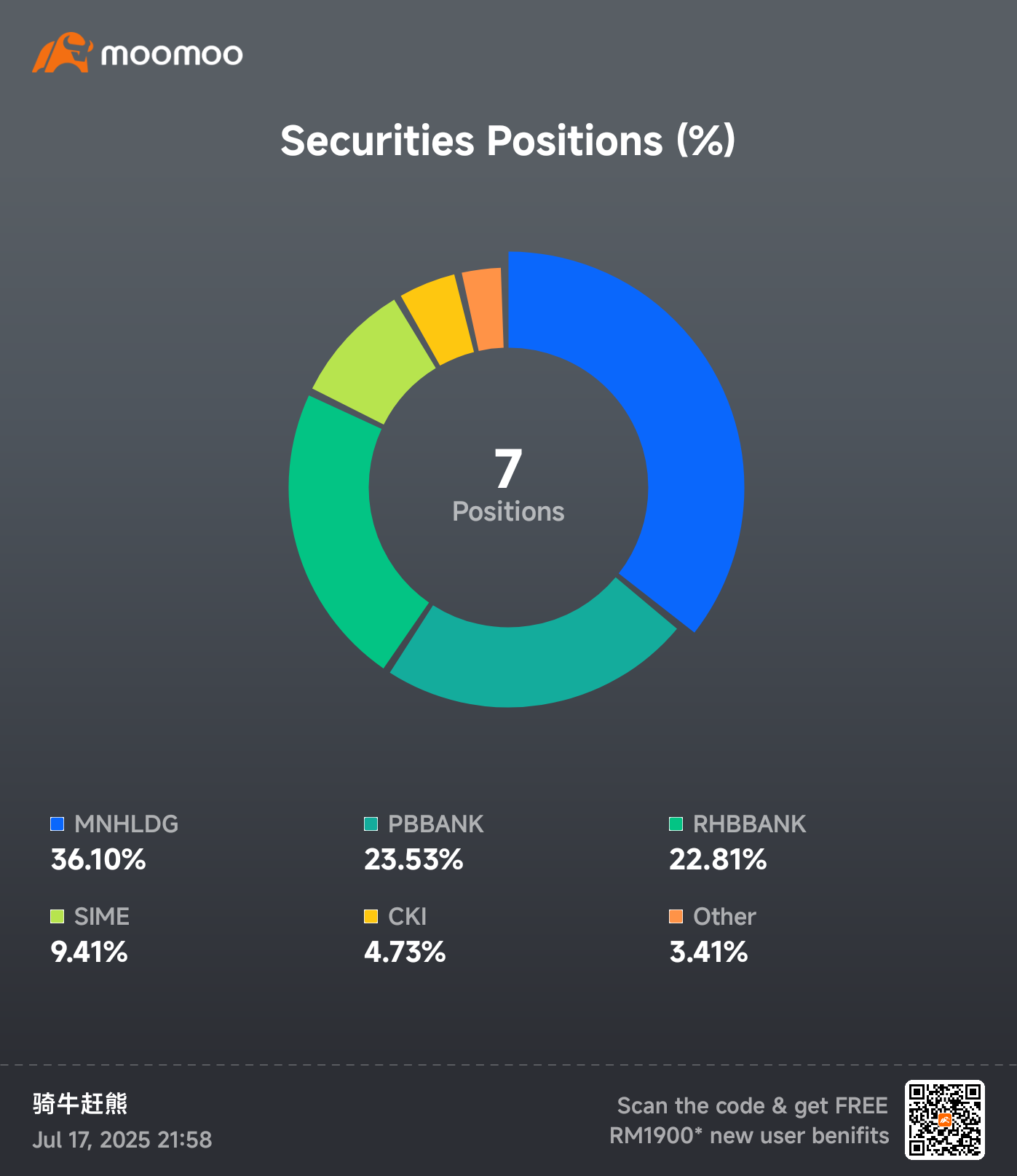This screenshot has height=1176, width=1017.
Task: Click the RM1900 new user benefits text
Action: 749,1136
